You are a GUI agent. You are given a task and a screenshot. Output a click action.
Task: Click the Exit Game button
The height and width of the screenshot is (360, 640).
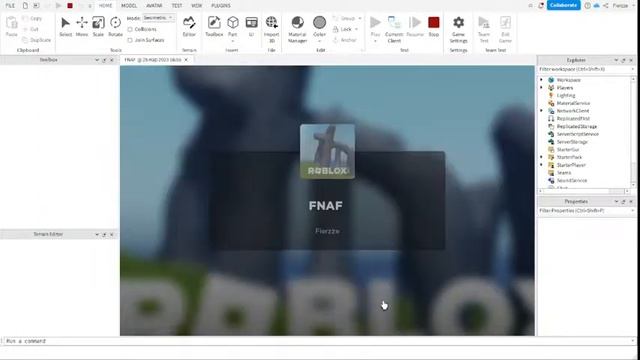505,29
